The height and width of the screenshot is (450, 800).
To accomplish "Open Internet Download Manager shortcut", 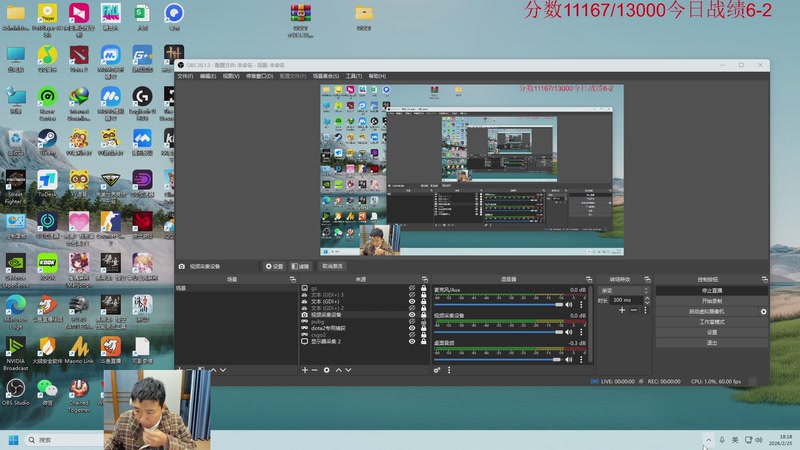I will 79,104.
